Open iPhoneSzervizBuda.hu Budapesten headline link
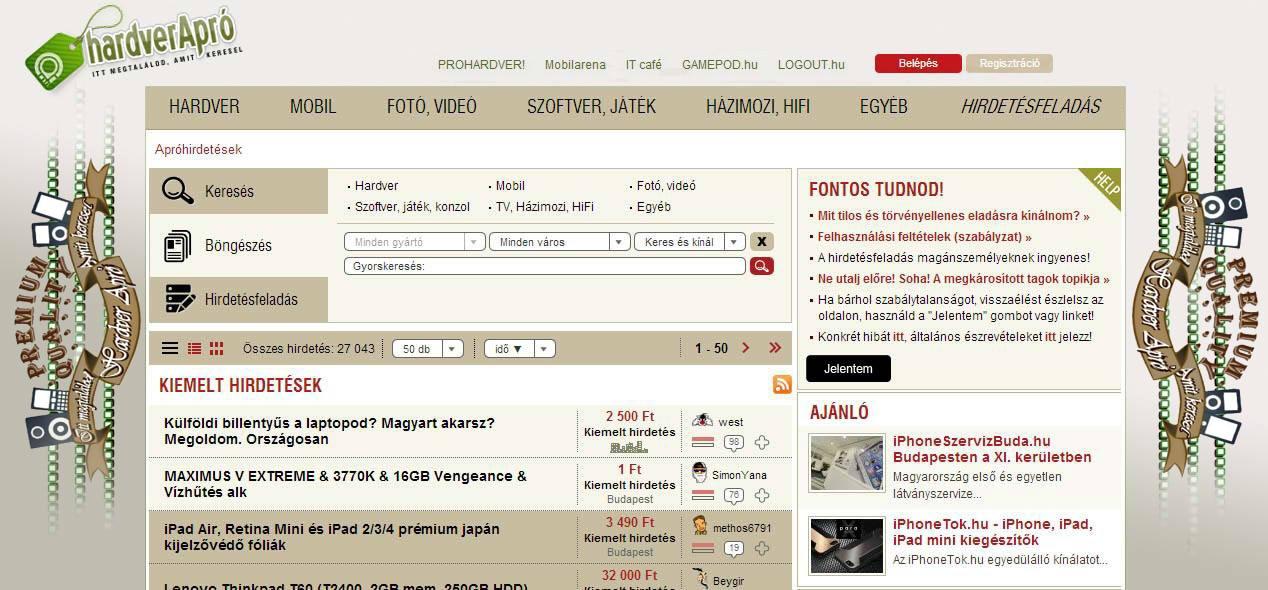This screenshot has width=1268, height=590. click(x=992, y=449)
